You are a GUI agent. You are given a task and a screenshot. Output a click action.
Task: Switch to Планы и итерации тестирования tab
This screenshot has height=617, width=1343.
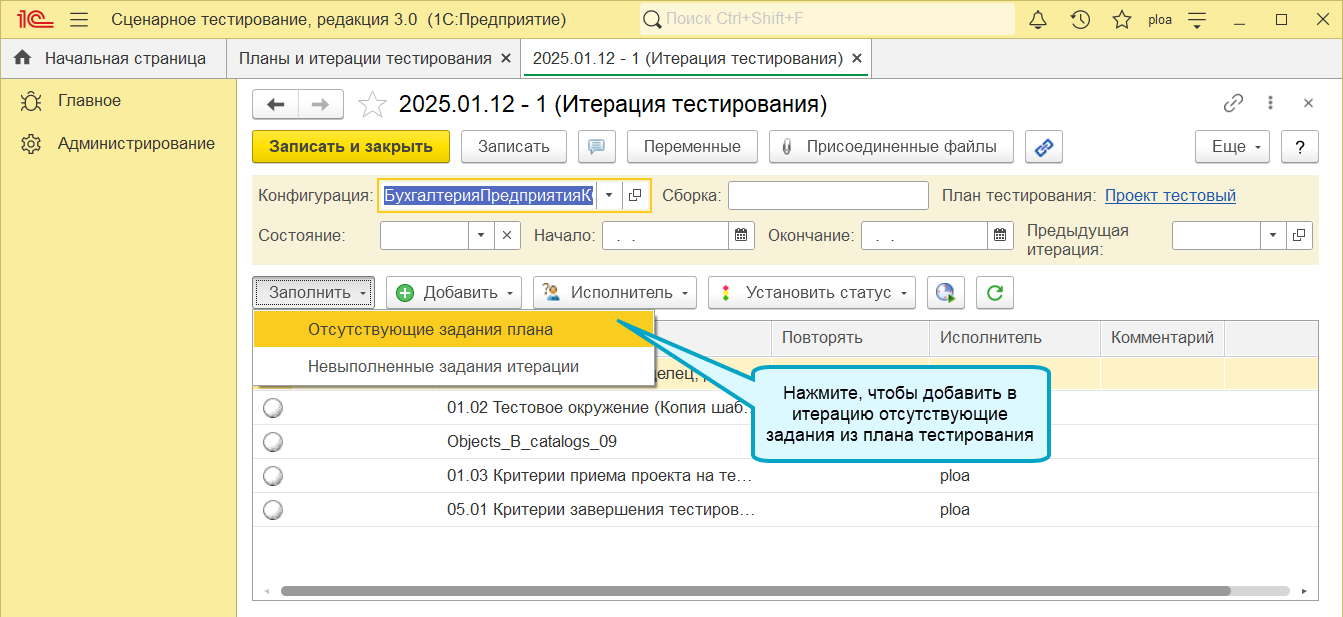365,58
